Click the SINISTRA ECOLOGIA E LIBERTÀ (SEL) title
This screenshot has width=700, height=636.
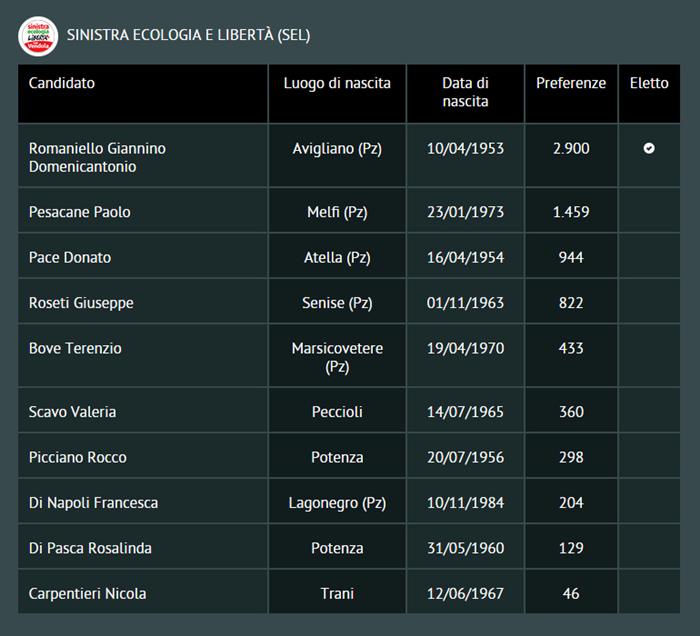pyautogui.click(x=188, y=35)
